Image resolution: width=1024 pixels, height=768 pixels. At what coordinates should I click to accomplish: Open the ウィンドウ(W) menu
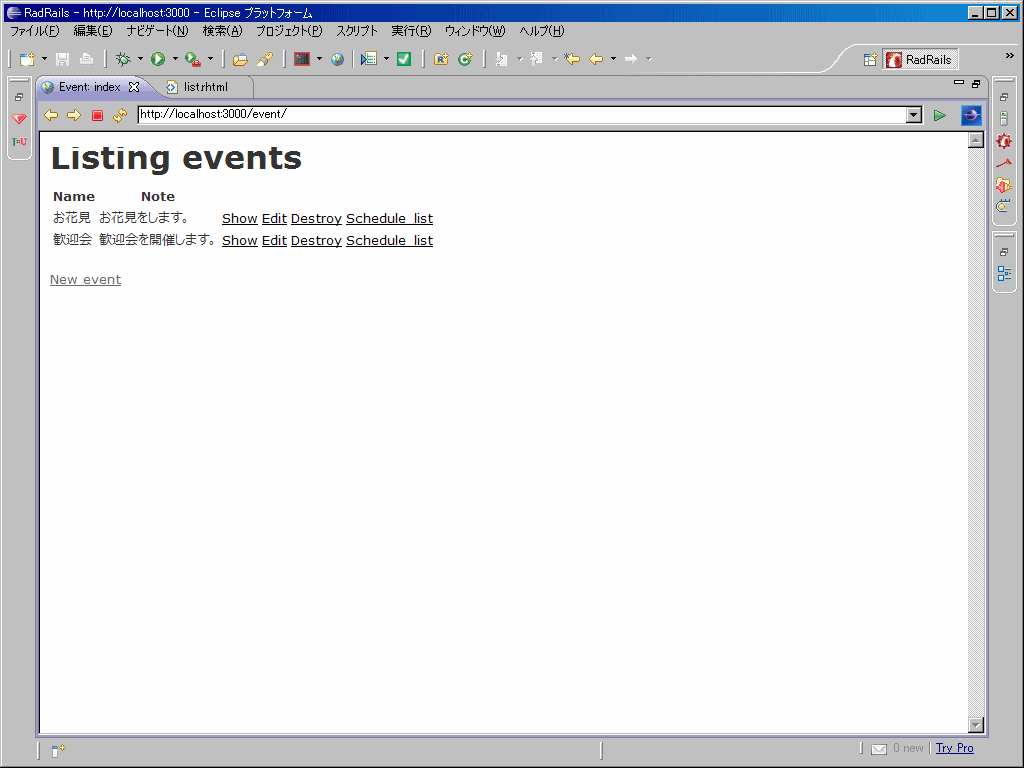point(475,31)
